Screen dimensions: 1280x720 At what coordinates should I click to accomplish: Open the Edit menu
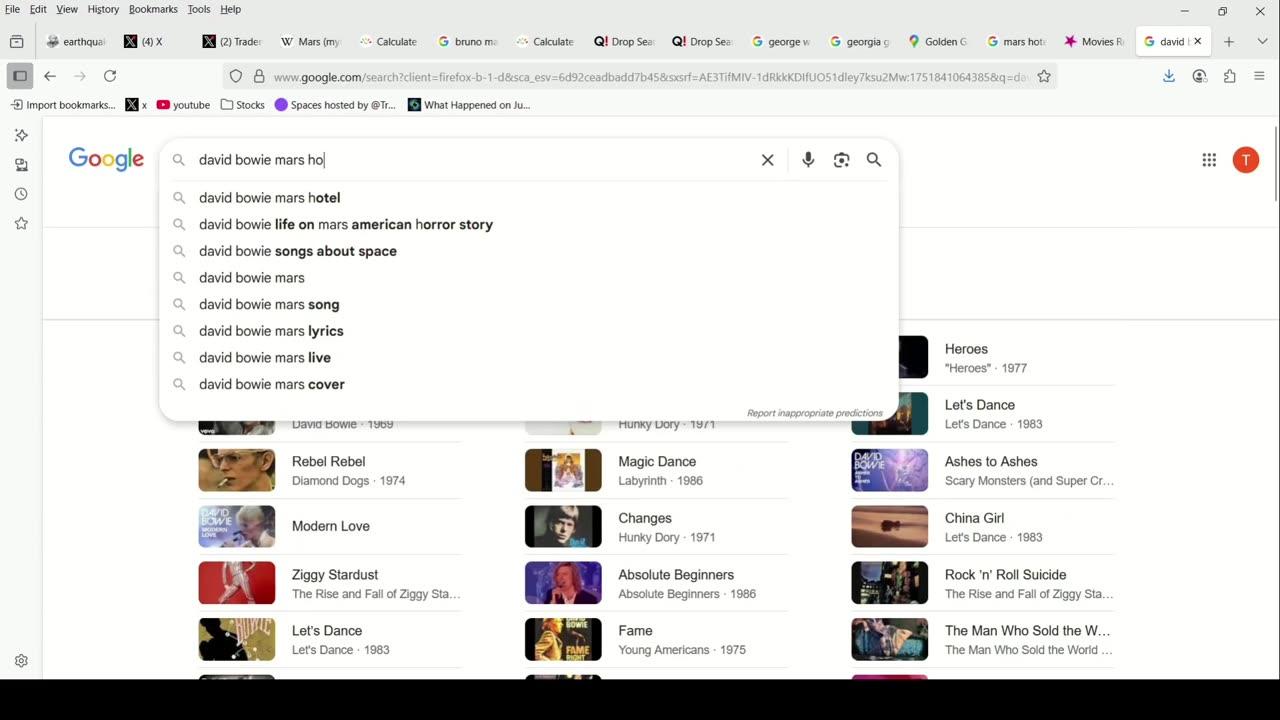(x=38, y=9)
